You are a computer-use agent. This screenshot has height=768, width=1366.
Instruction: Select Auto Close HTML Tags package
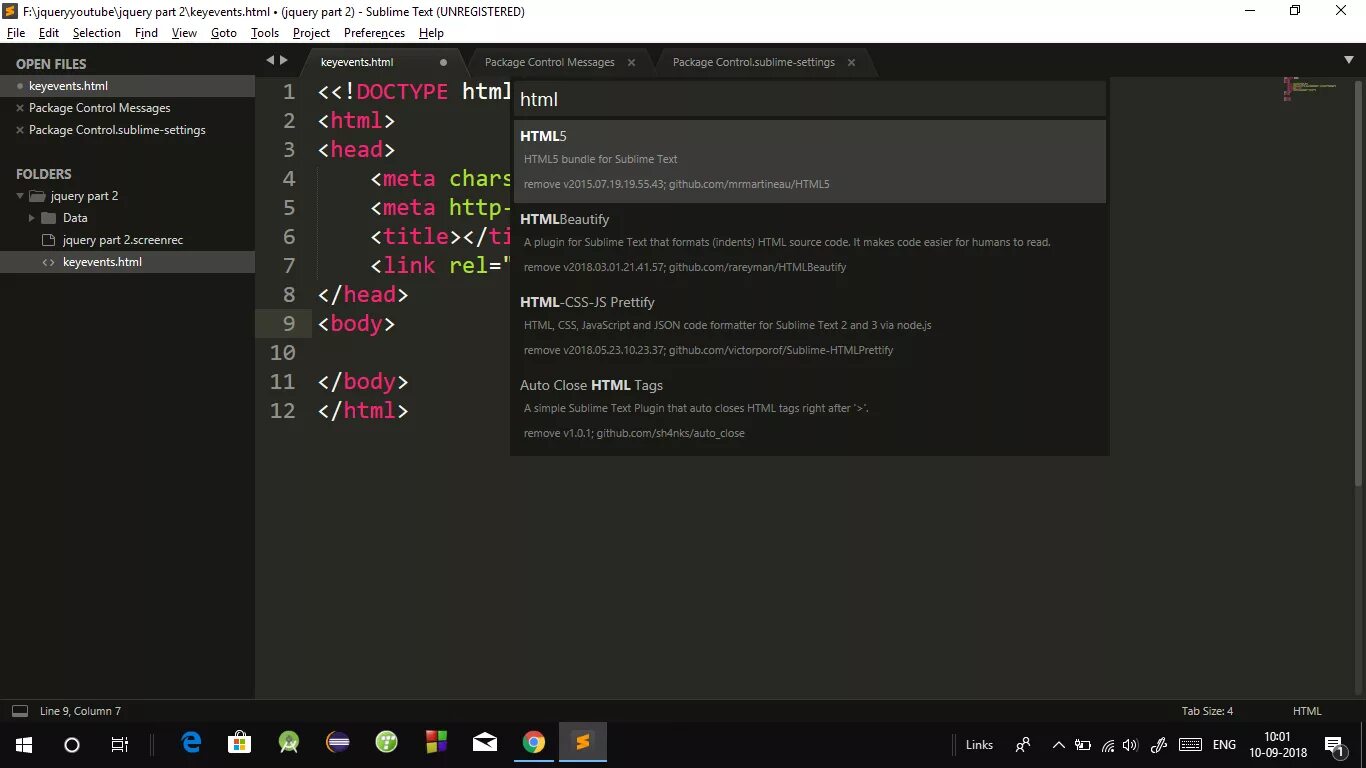click(809, 410)
